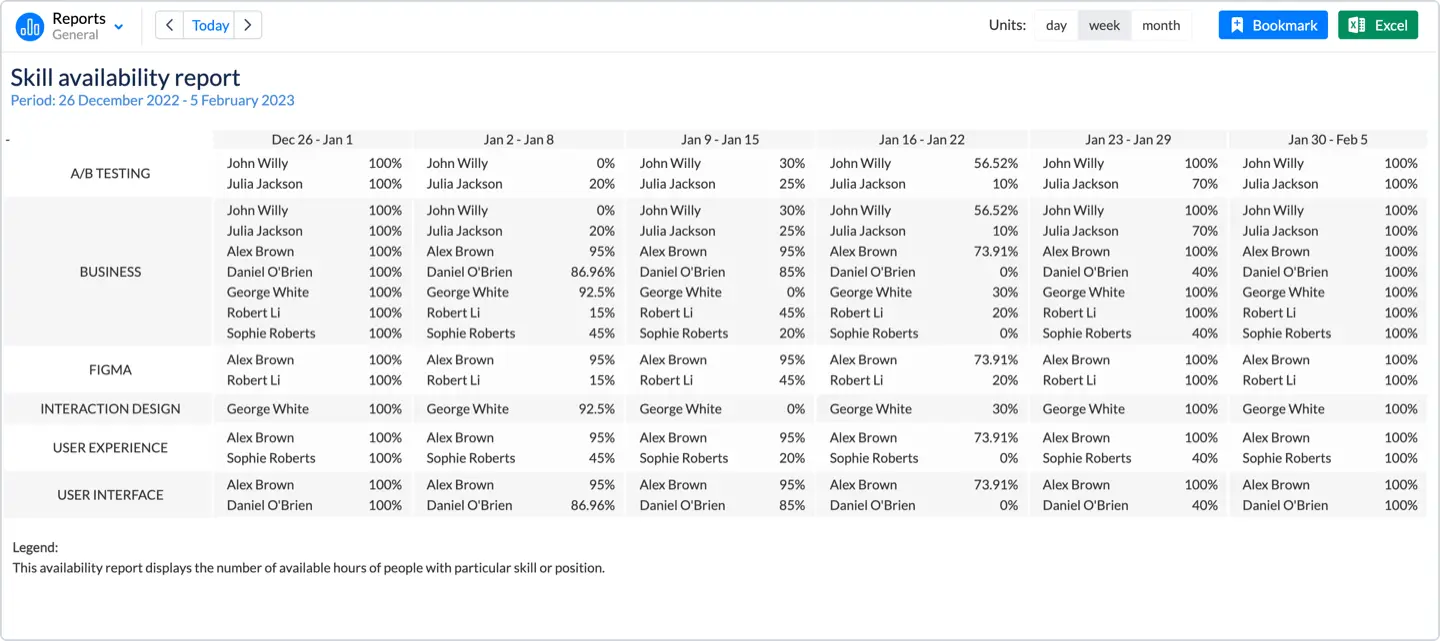1440x641 pixels.
Task: Open the Reports General dropdown chevron
Action: 119,27
